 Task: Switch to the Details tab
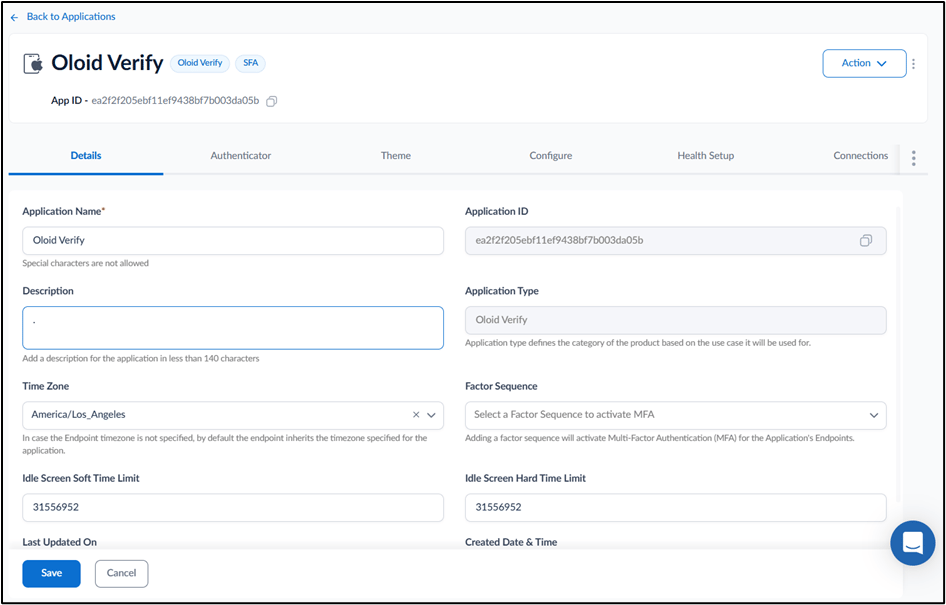click(86, 156)
